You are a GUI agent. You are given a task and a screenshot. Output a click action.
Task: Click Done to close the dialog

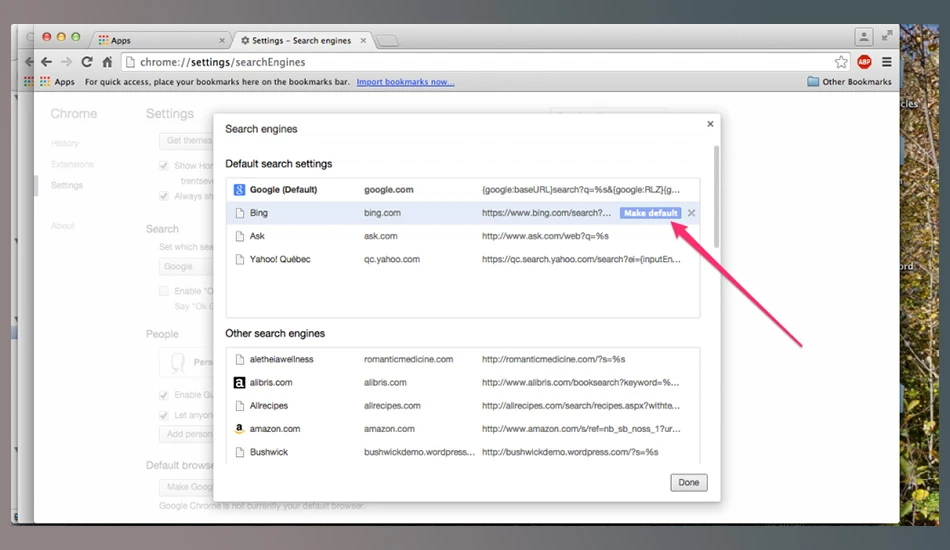tap(688, 482)
